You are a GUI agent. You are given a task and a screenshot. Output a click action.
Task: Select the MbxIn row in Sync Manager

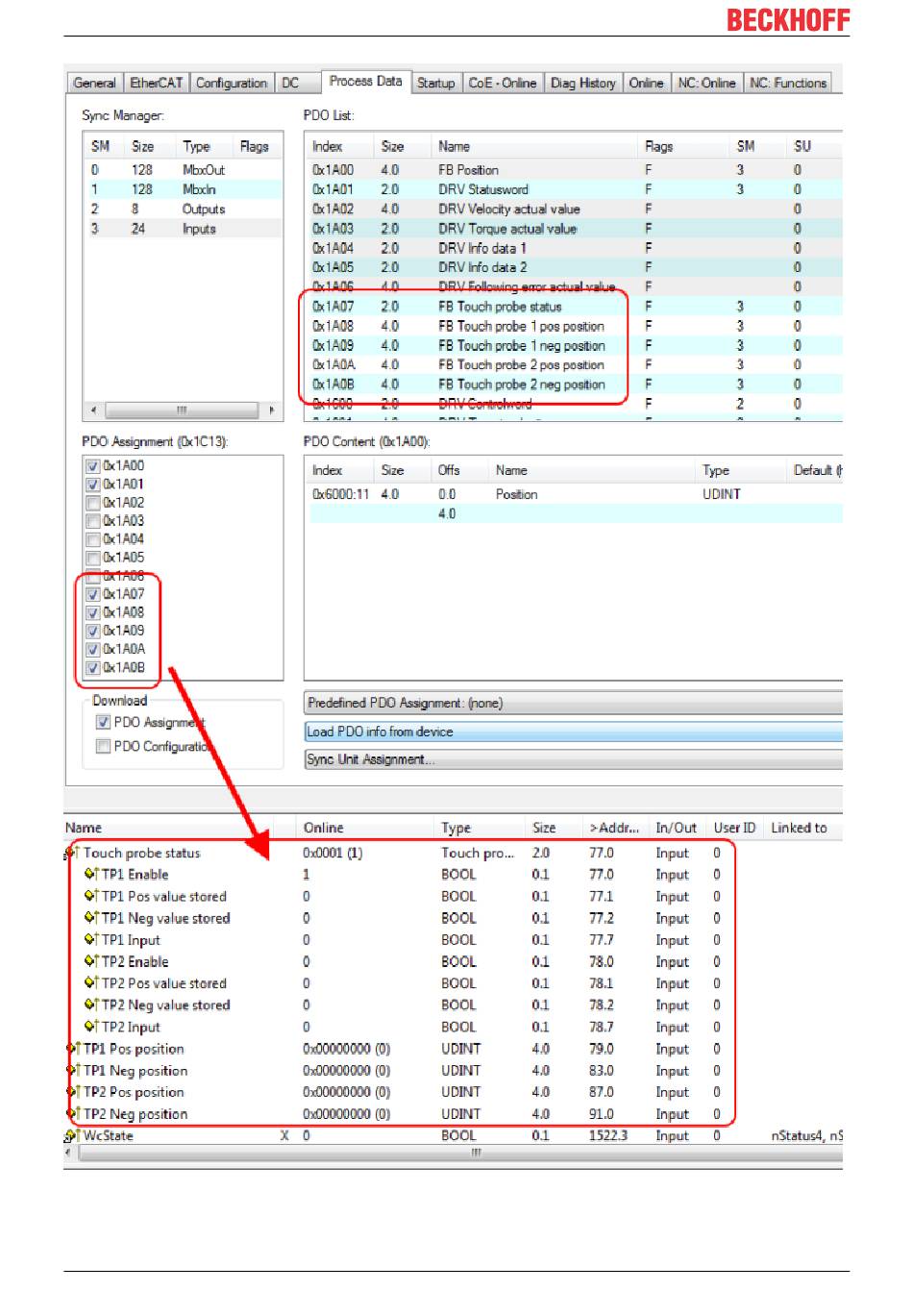184,189
